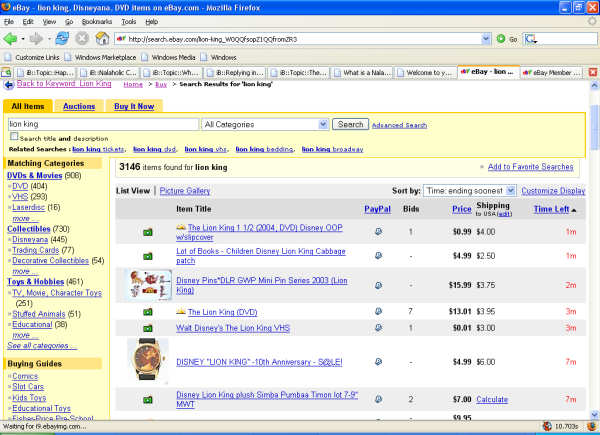Image resolution: width=600 pixels, height=435 pixels.
Task: Click camera icon for The Lion King (DVD)
Action: (x=148, y=312)
